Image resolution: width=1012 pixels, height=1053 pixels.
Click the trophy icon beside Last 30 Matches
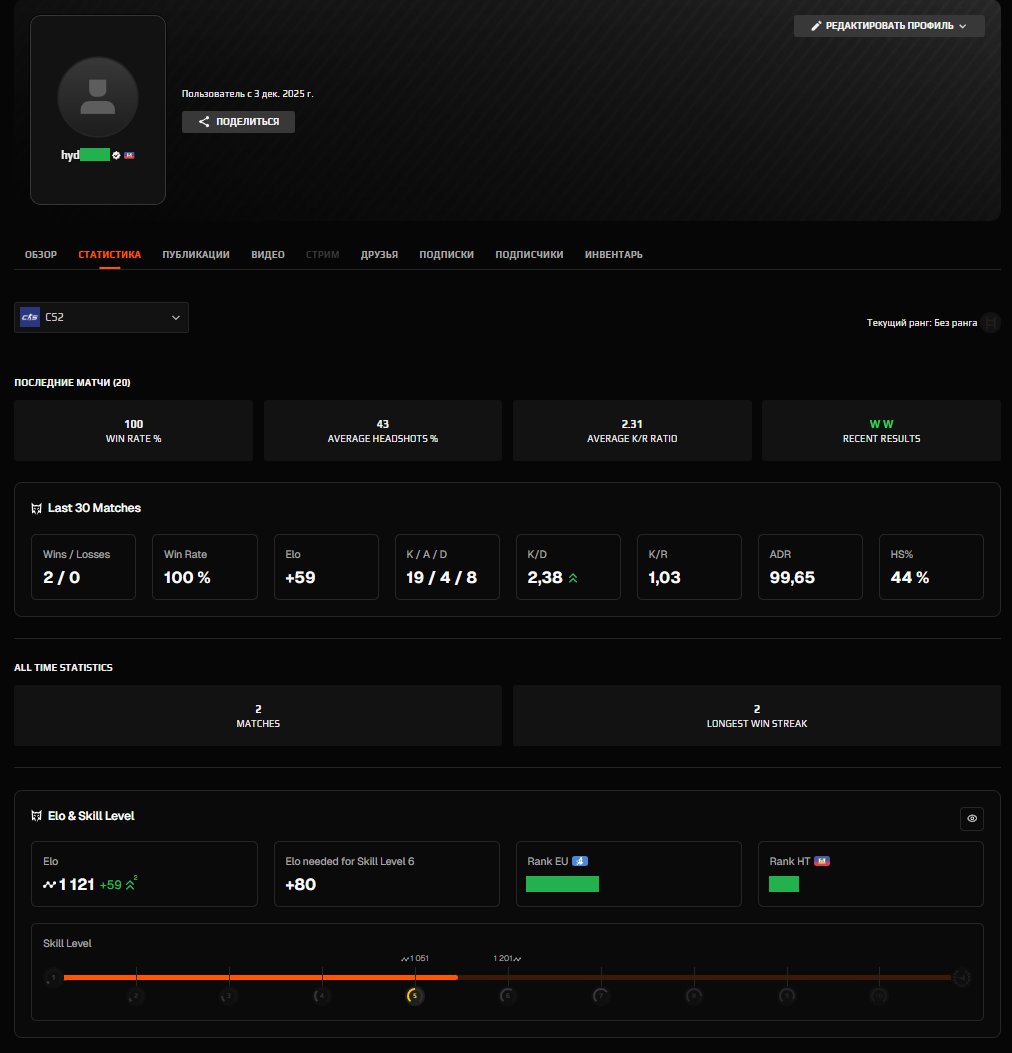click(x=36, y=508)
